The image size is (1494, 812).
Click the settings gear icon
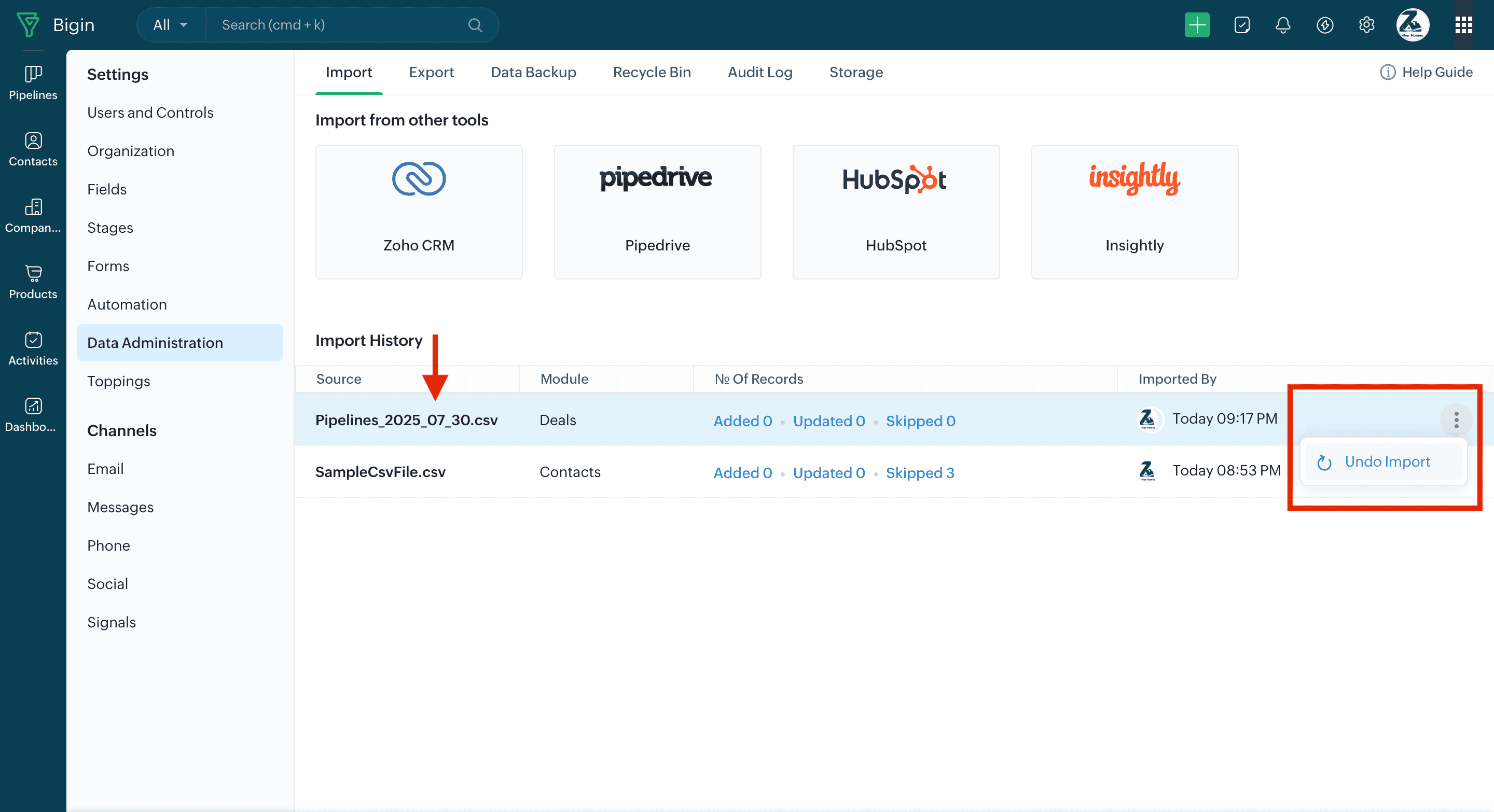(1366, 25)
